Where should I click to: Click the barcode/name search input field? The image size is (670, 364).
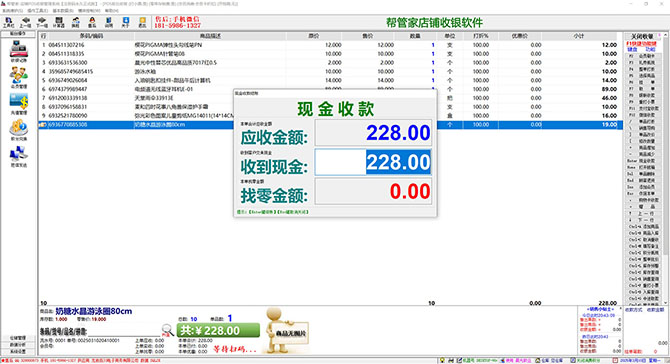(x=124, y=332)
